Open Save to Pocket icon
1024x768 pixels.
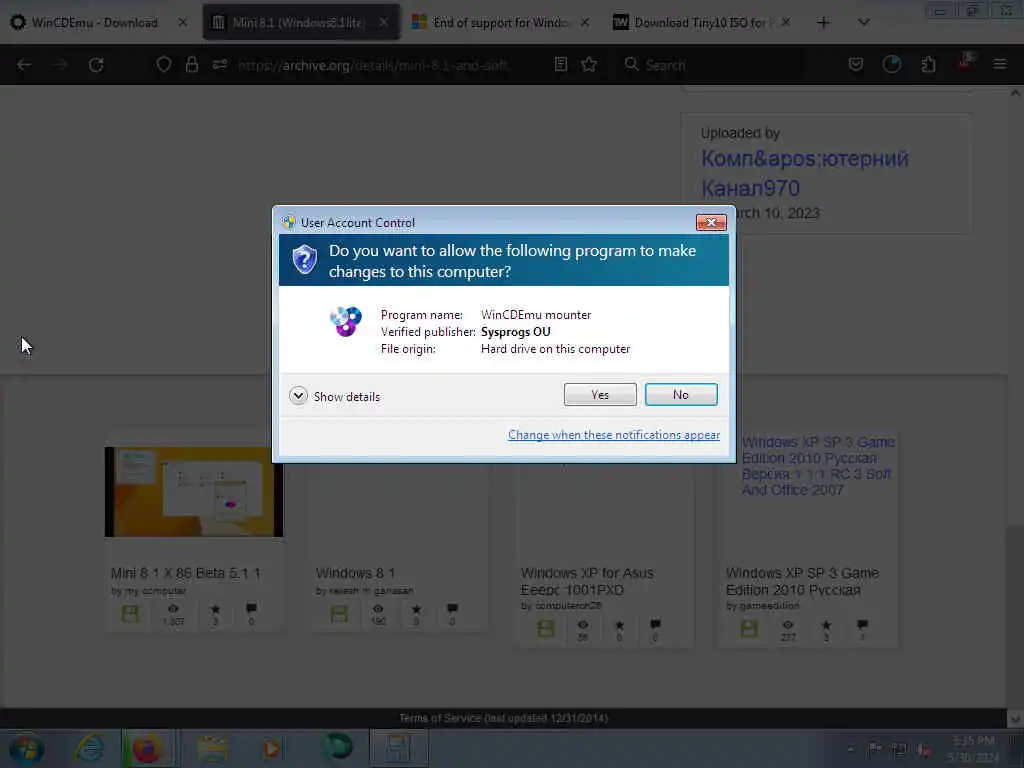pos(856,65)
